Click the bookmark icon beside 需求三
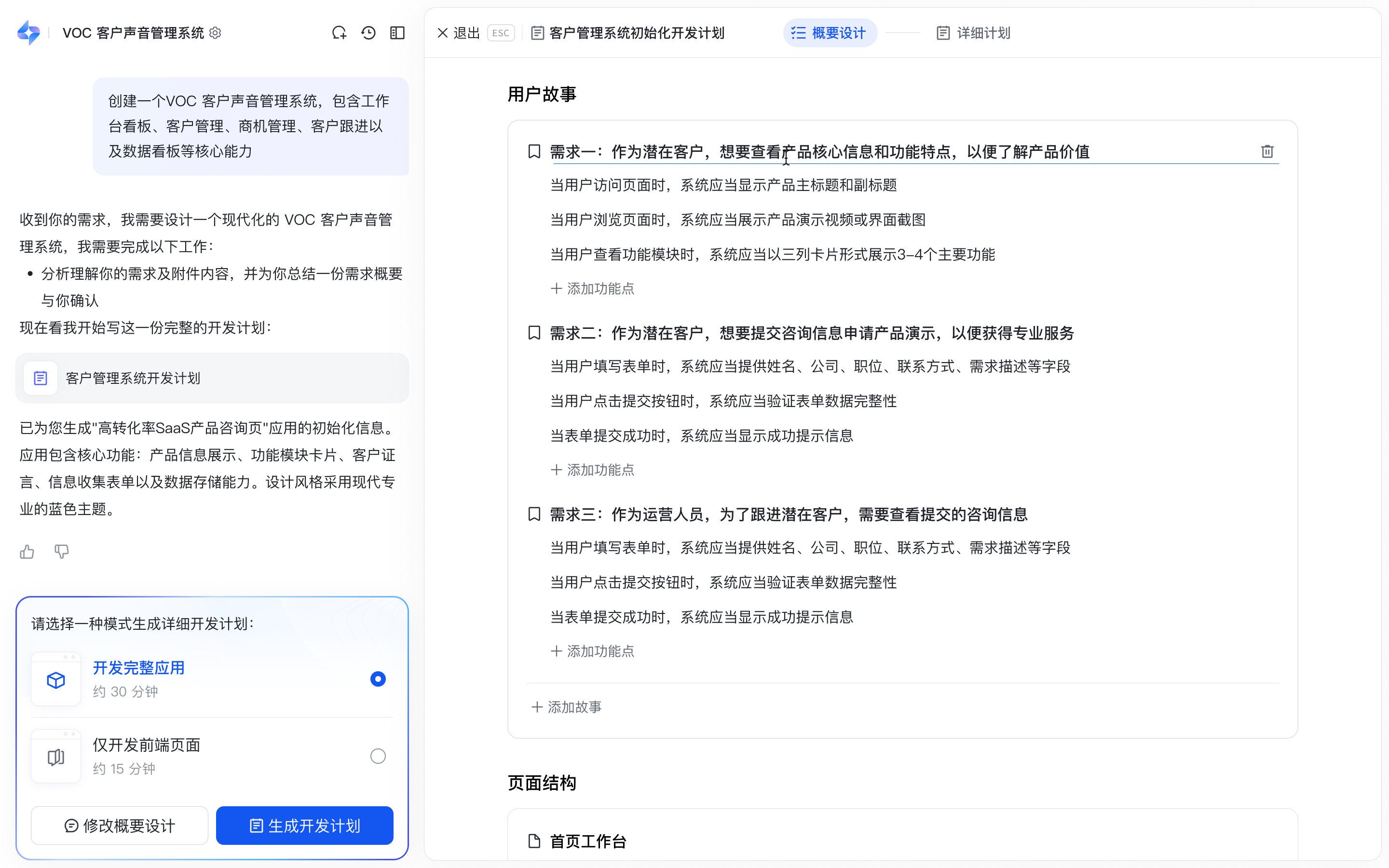Viewport: 1389px width, 868px height. point(534,515)
